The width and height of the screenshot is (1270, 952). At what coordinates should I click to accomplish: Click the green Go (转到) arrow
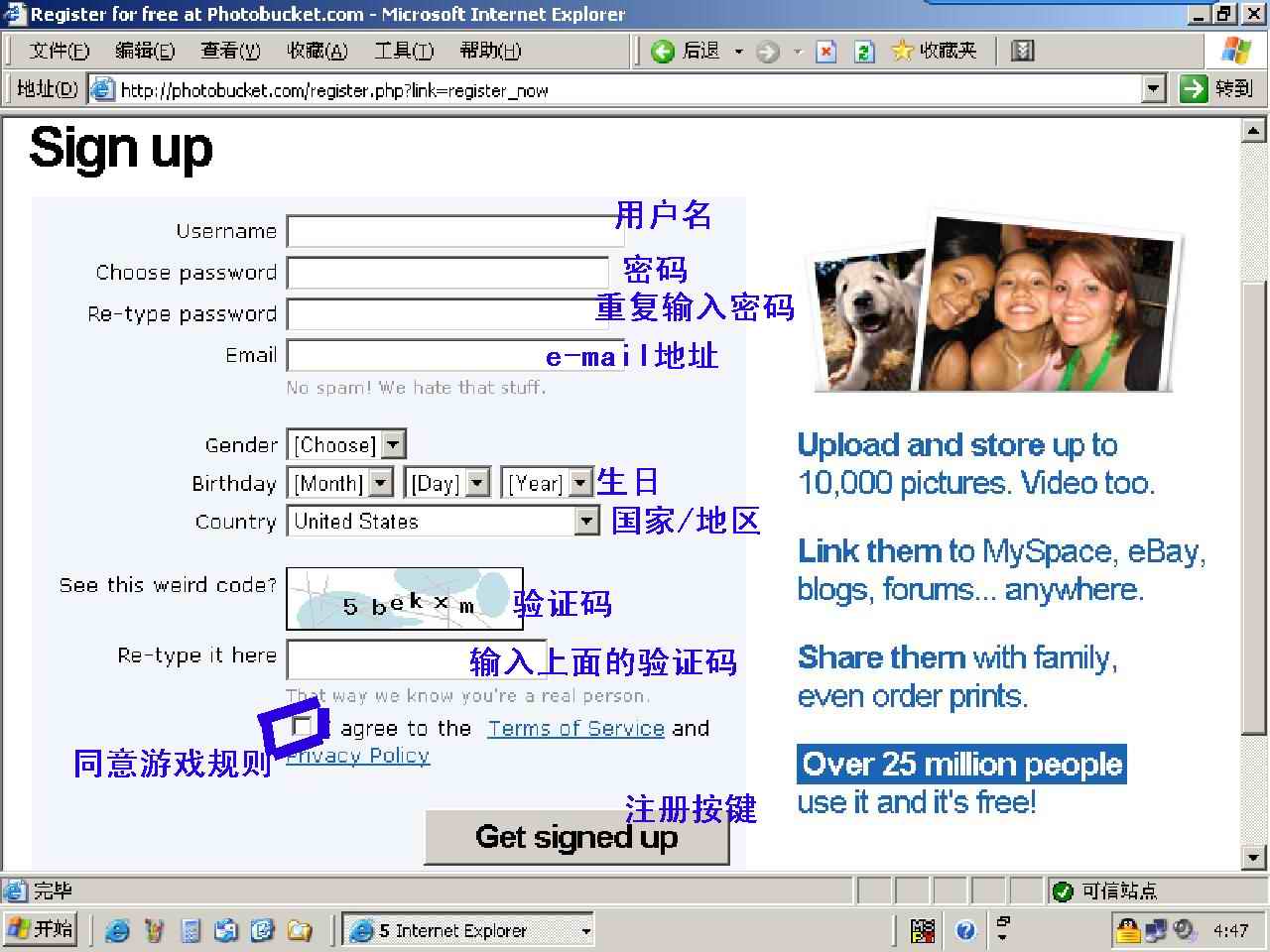pos(1193,89)
